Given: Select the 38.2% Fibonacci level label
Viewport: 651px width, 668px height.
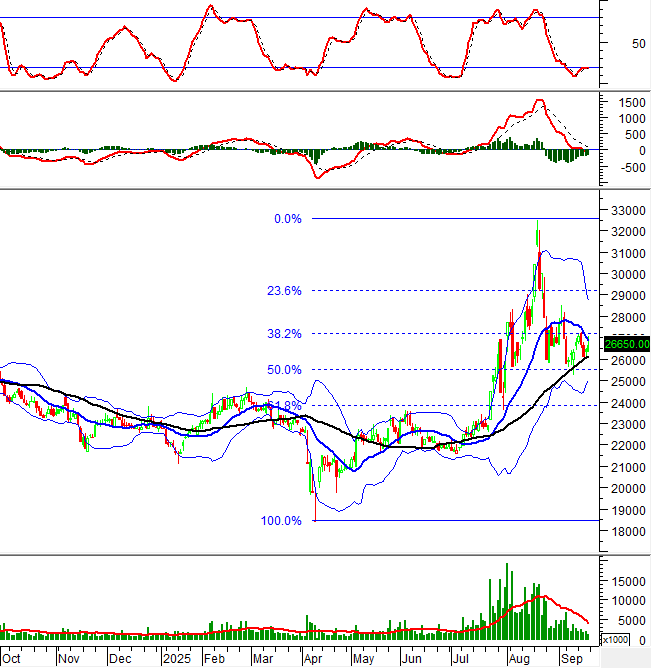Looking at the screenshot, I should (x=284, y=334).
